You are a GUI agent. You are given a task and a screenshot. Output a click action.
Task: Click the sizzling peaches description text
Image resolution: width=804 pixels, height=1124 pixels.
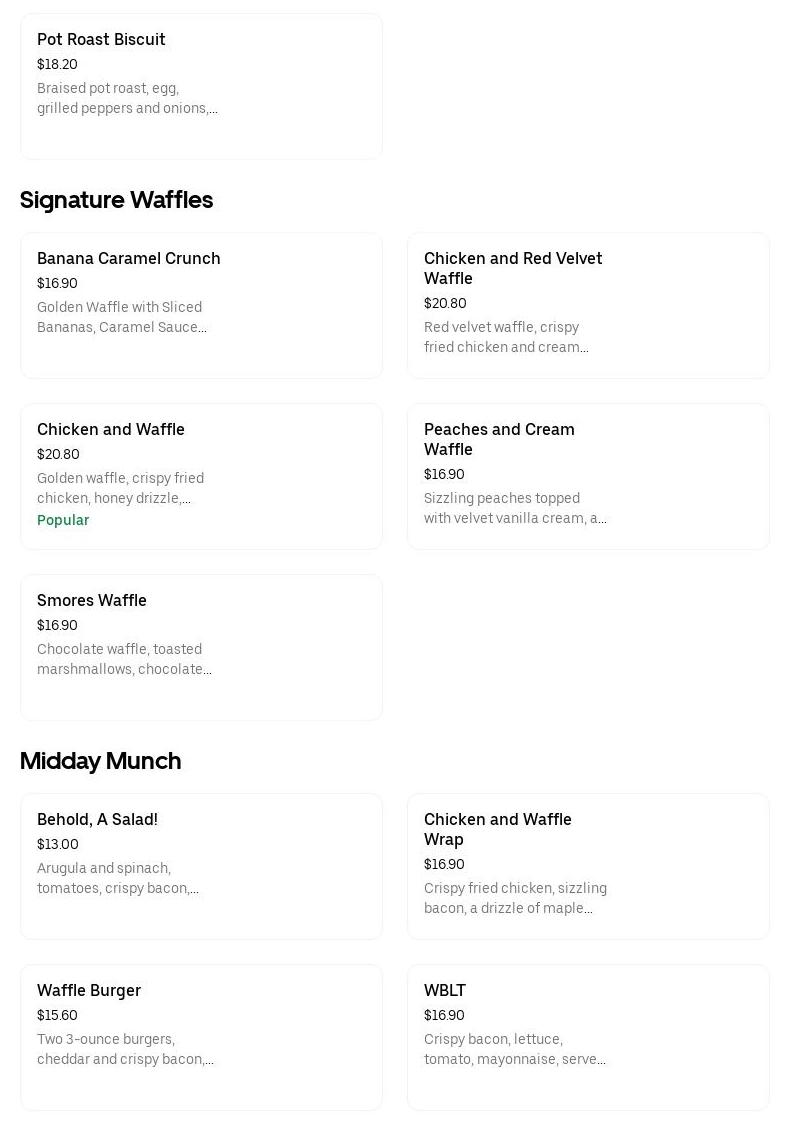coord(514,508)
